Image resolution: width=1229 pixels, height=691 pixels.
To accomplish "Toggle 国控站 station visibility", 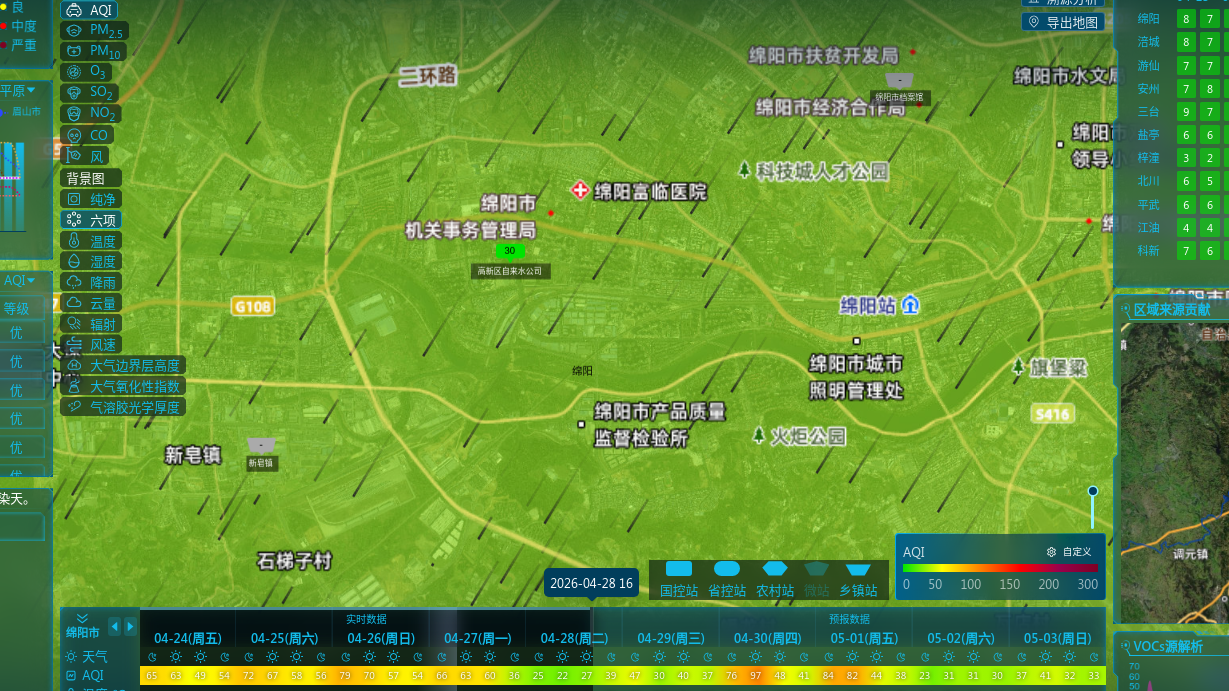I will [679, 580].
